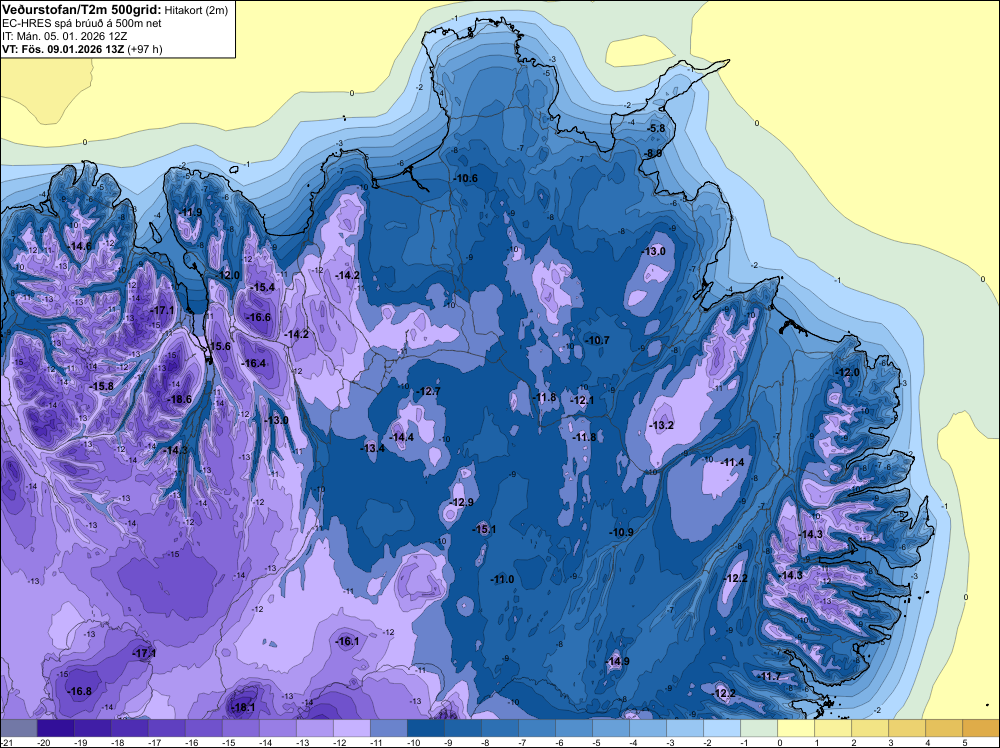Click the -11.0 temperature label
This screenshot has height=748, width=1000.
[502, 579]
